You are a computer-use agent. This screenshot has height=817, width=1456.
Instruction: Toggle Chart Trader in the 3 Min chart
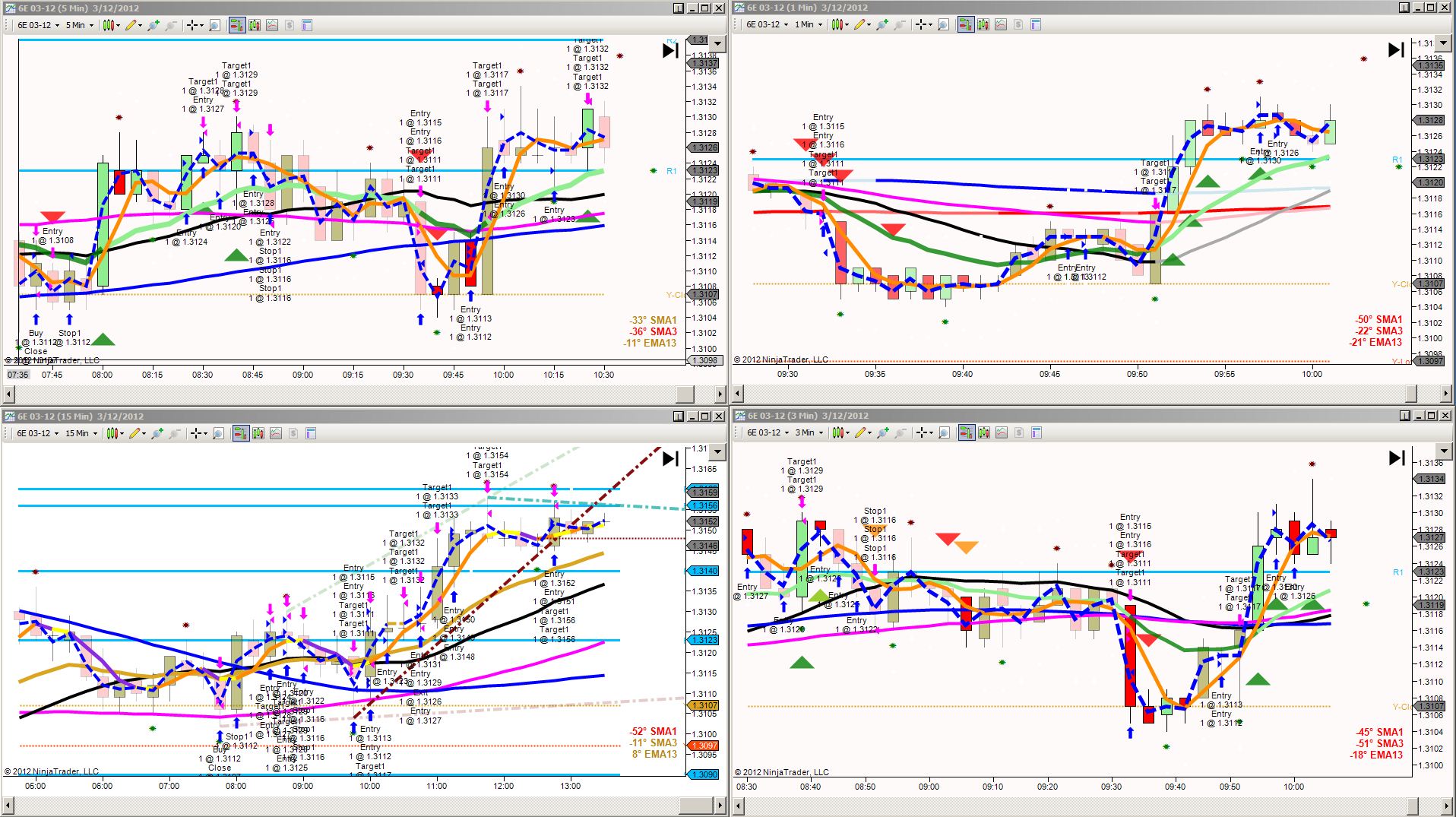pyautogui.click(x=967, y=432)
